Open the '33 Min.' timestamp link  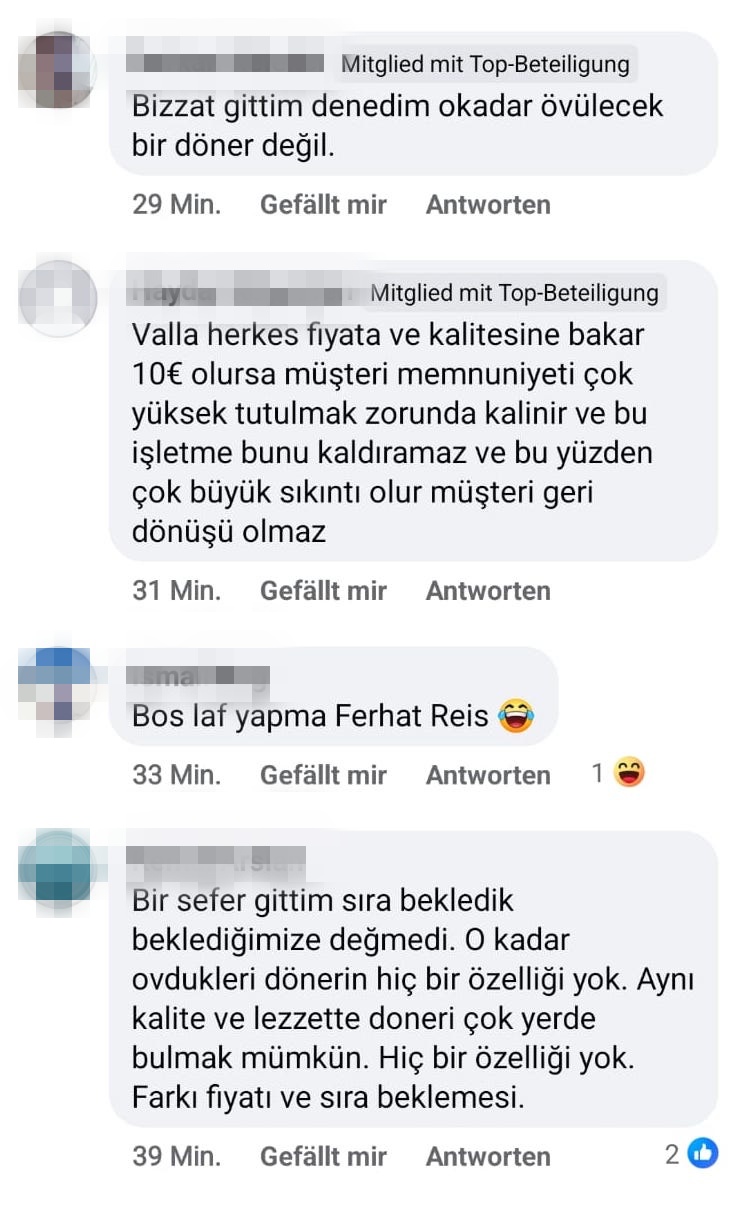[176, 775]
